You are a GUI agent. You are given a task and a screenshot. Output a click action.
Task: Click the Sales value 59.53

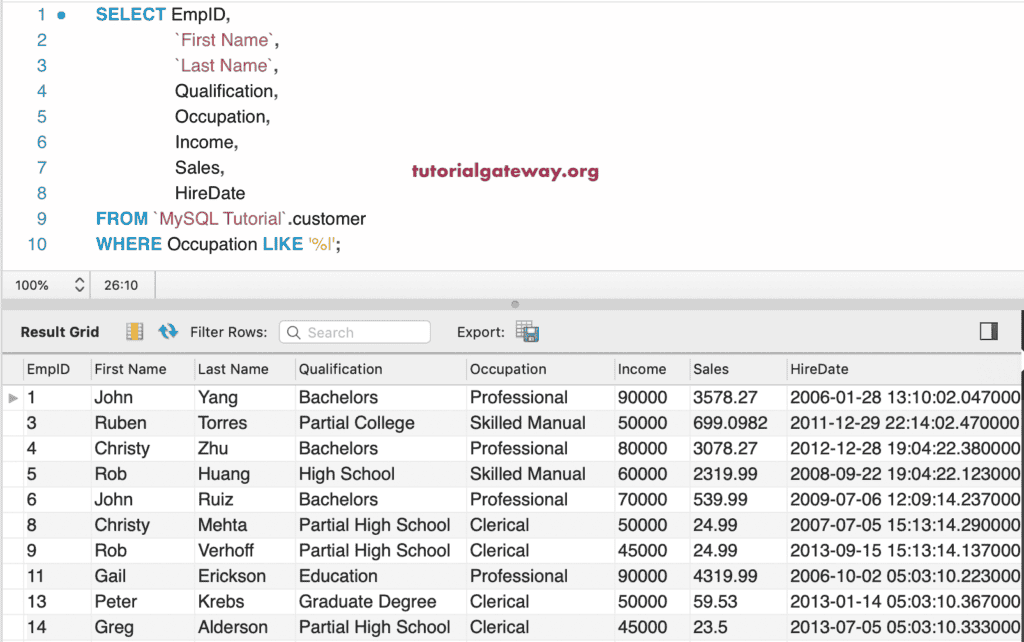(715, 601)
